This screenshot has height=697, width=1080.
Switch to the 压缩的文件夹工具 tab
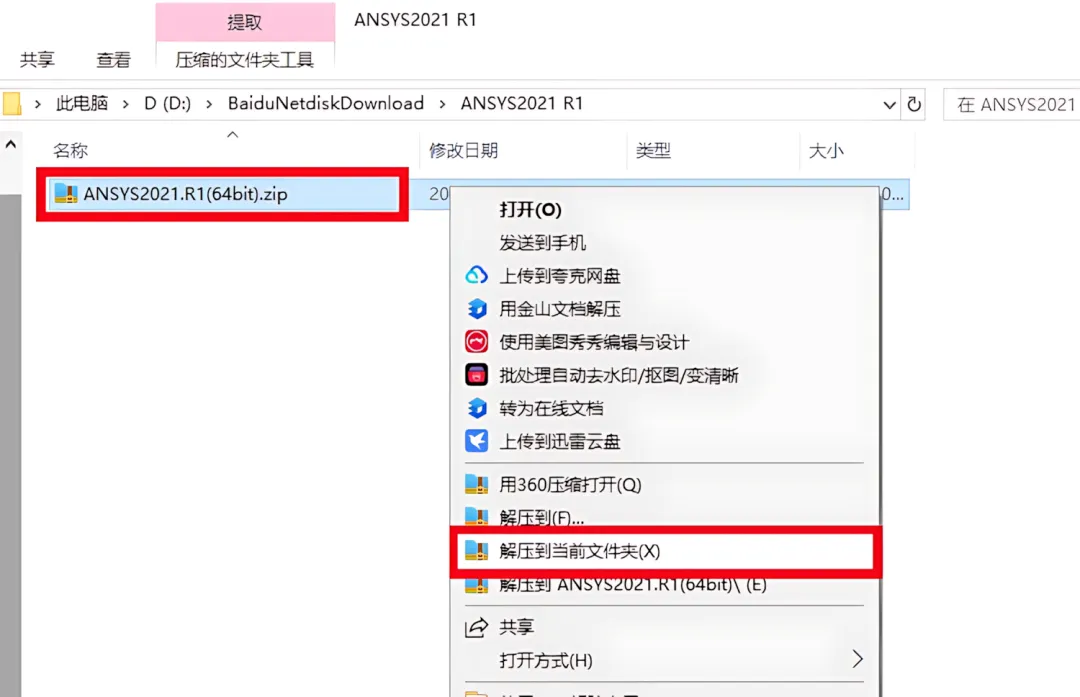point(245,60)
